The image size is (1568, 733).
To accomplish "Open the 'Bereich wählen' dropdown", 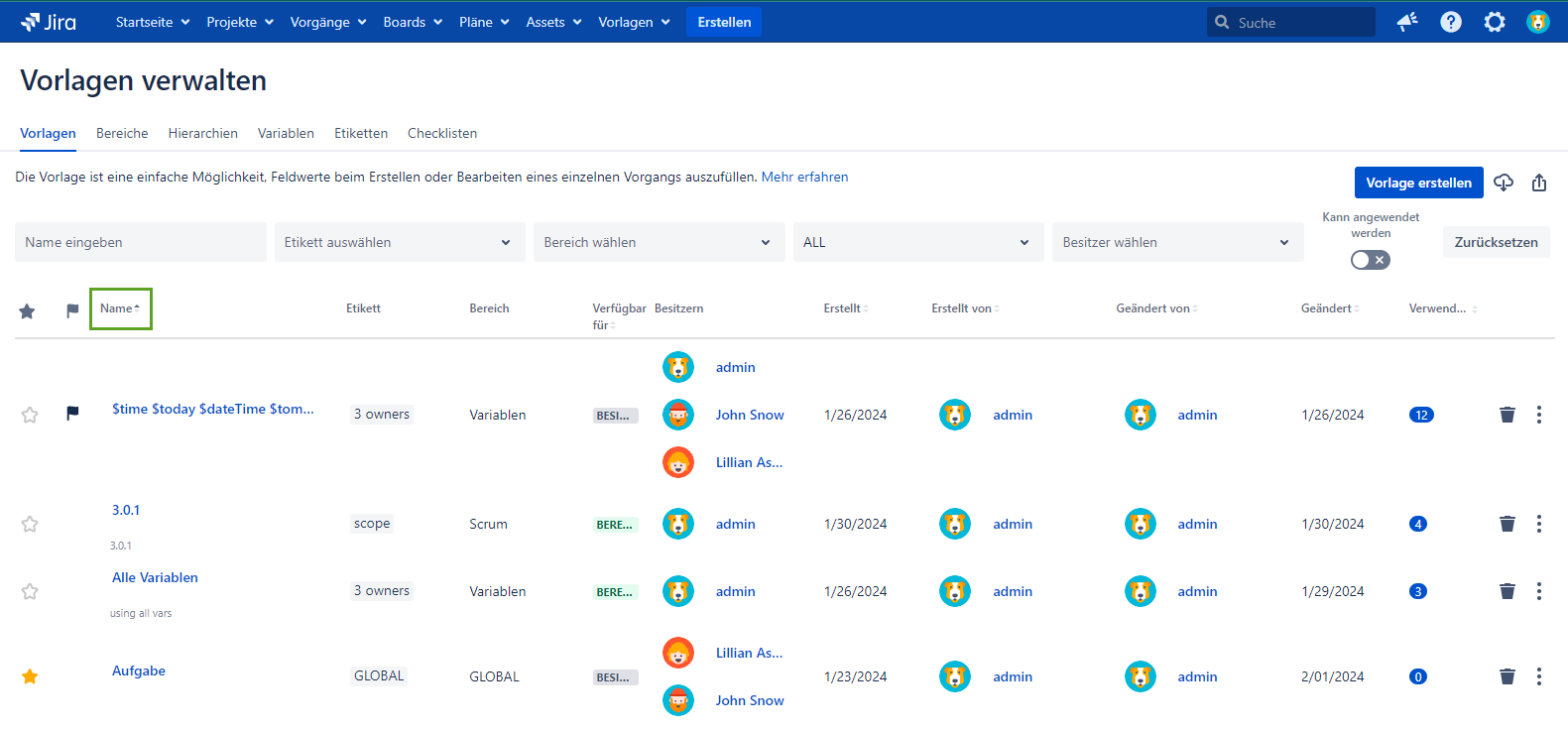I will pos(658,242).
